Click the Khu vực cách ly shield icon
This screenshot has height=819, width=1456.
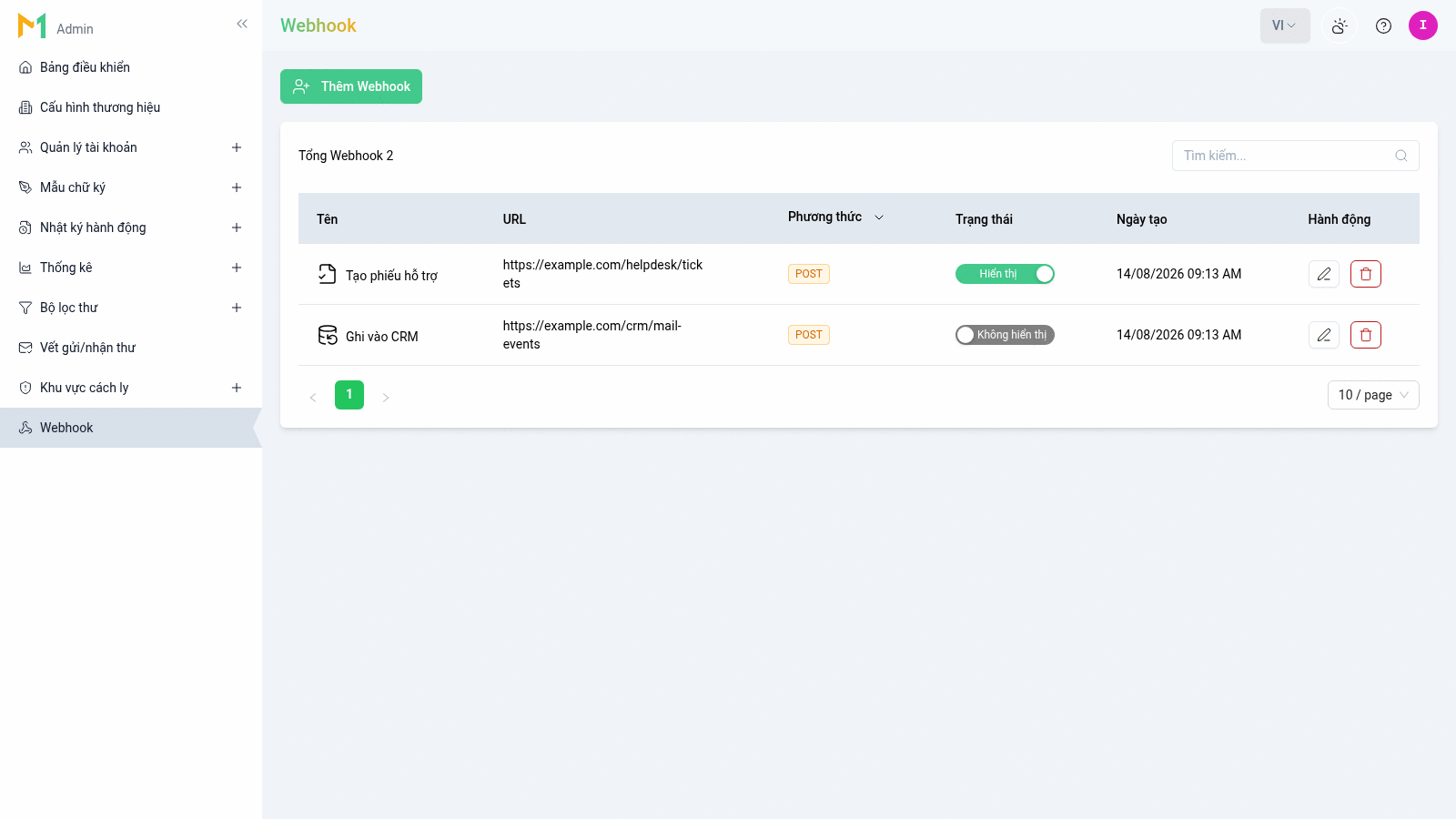click(25, 388)
